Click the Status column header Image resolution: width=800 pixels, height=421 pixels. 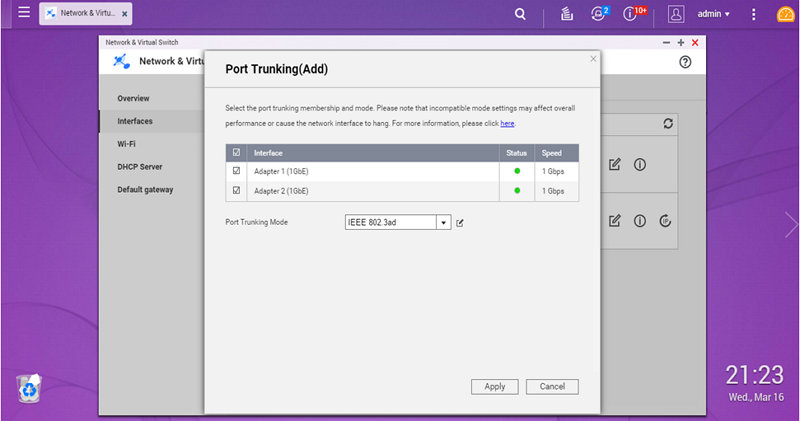[x=516, y=153]
